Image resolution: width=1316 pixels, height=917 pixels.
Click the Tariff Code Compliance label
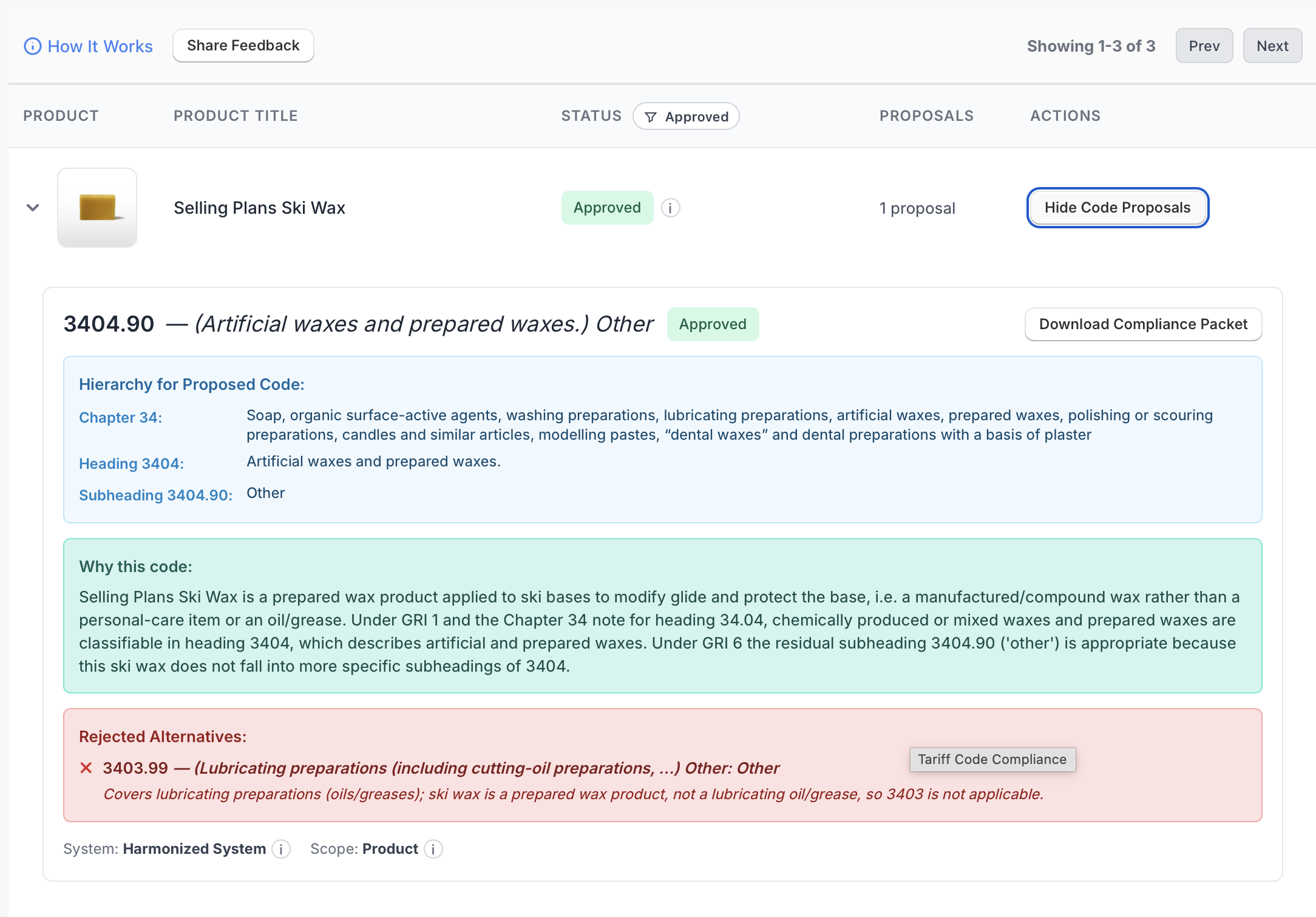[x=992, y=759]
